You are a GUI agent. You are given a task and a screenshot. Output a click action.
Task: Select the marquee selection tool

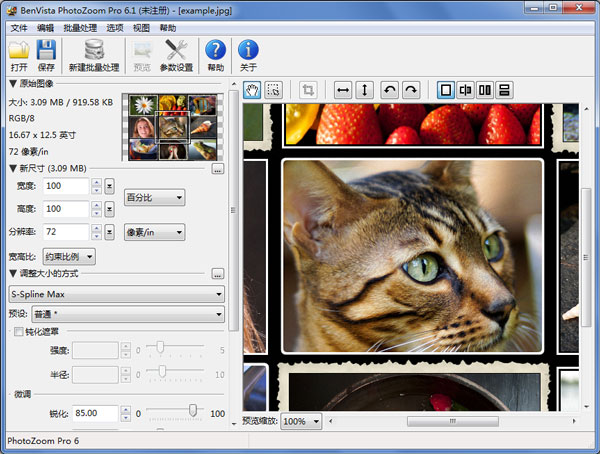click(x=273, y=90)
